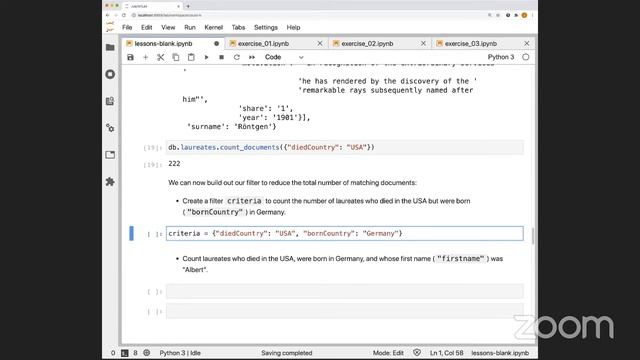Restart the kernel with the refresh icon
Image resolution: width=640 pixels, height=360 pixels.
click(x=236, y=57)
